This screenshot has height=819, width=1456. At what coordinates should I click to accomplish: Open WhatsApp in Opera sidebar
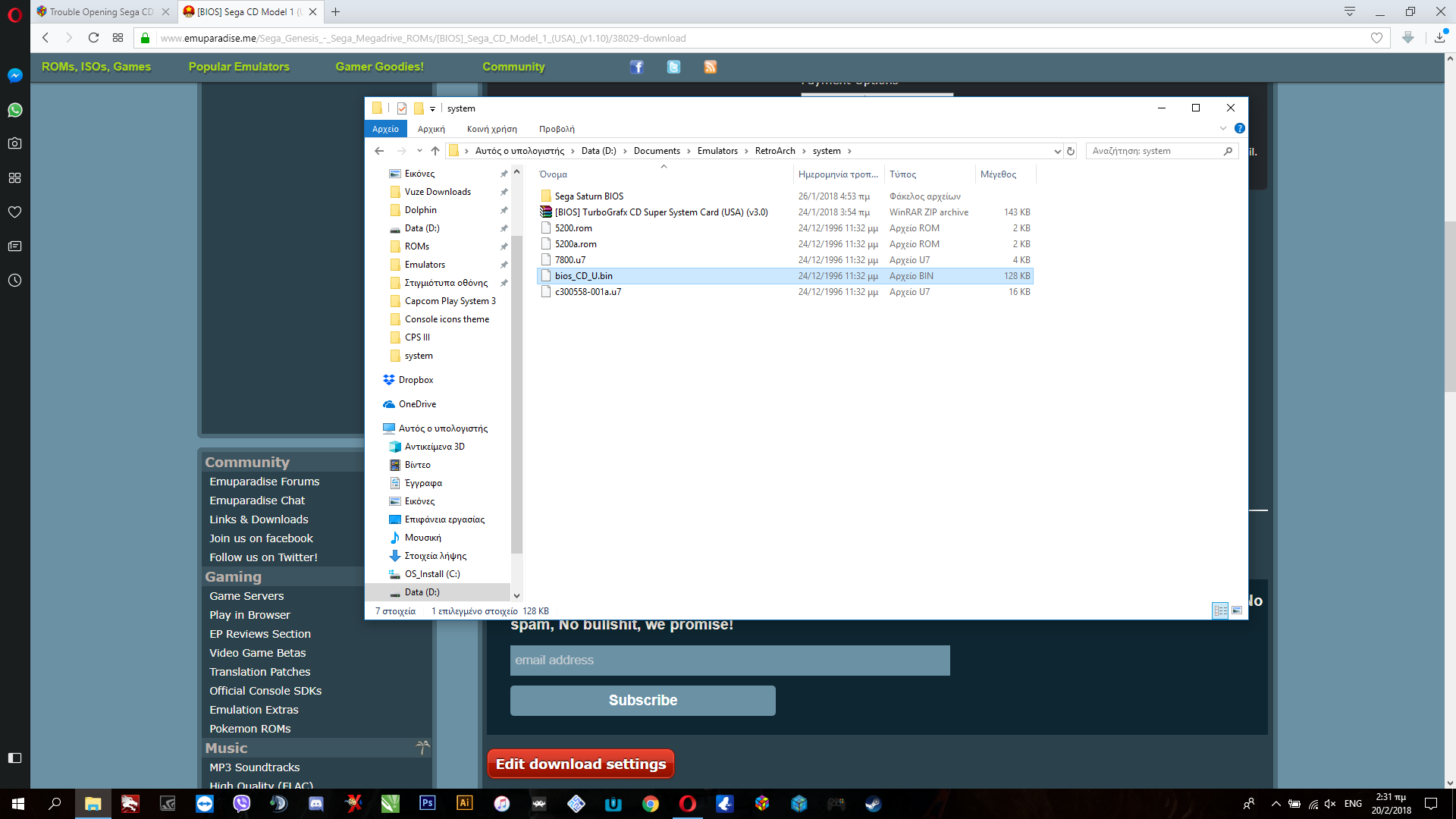pos(14,110)
